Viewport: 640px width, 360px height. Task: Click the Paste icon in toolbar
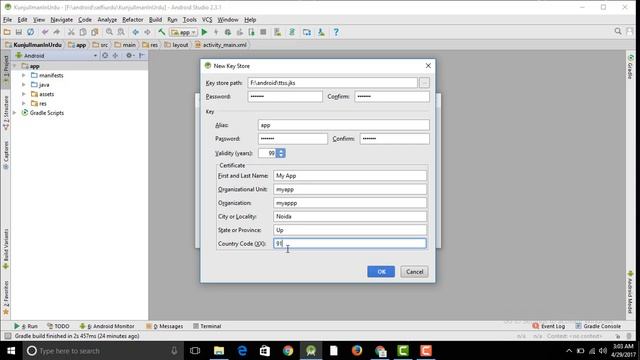click(95, 32)
